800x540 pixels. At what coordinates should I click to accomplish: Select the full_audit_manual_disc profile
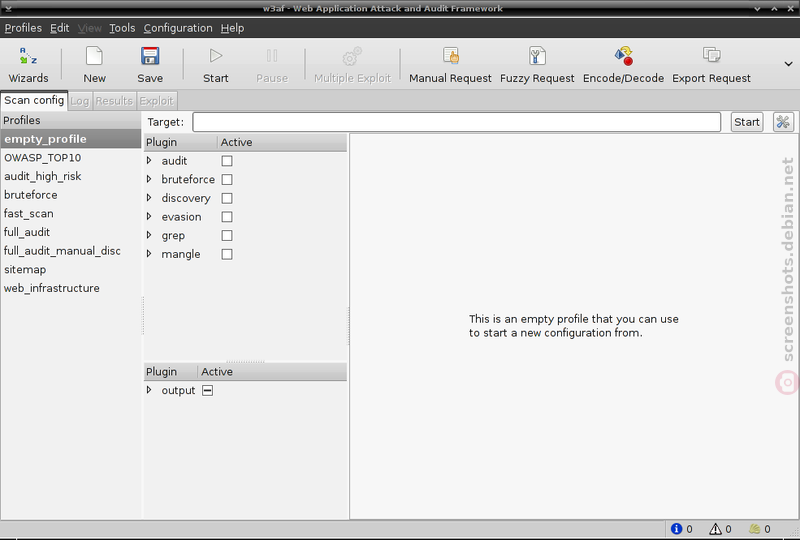[x=70, y=251]
